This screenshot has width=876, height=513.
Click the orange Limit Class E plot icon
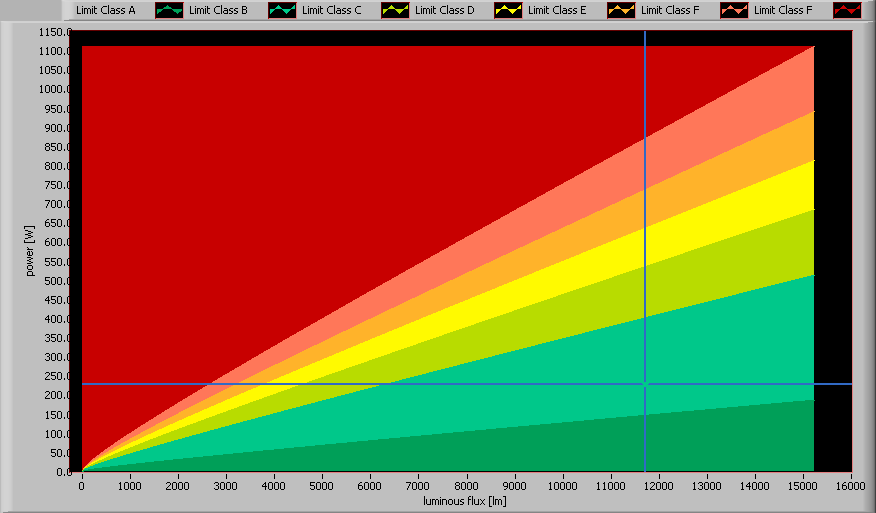pyautogui.click(x=621, y=10)
